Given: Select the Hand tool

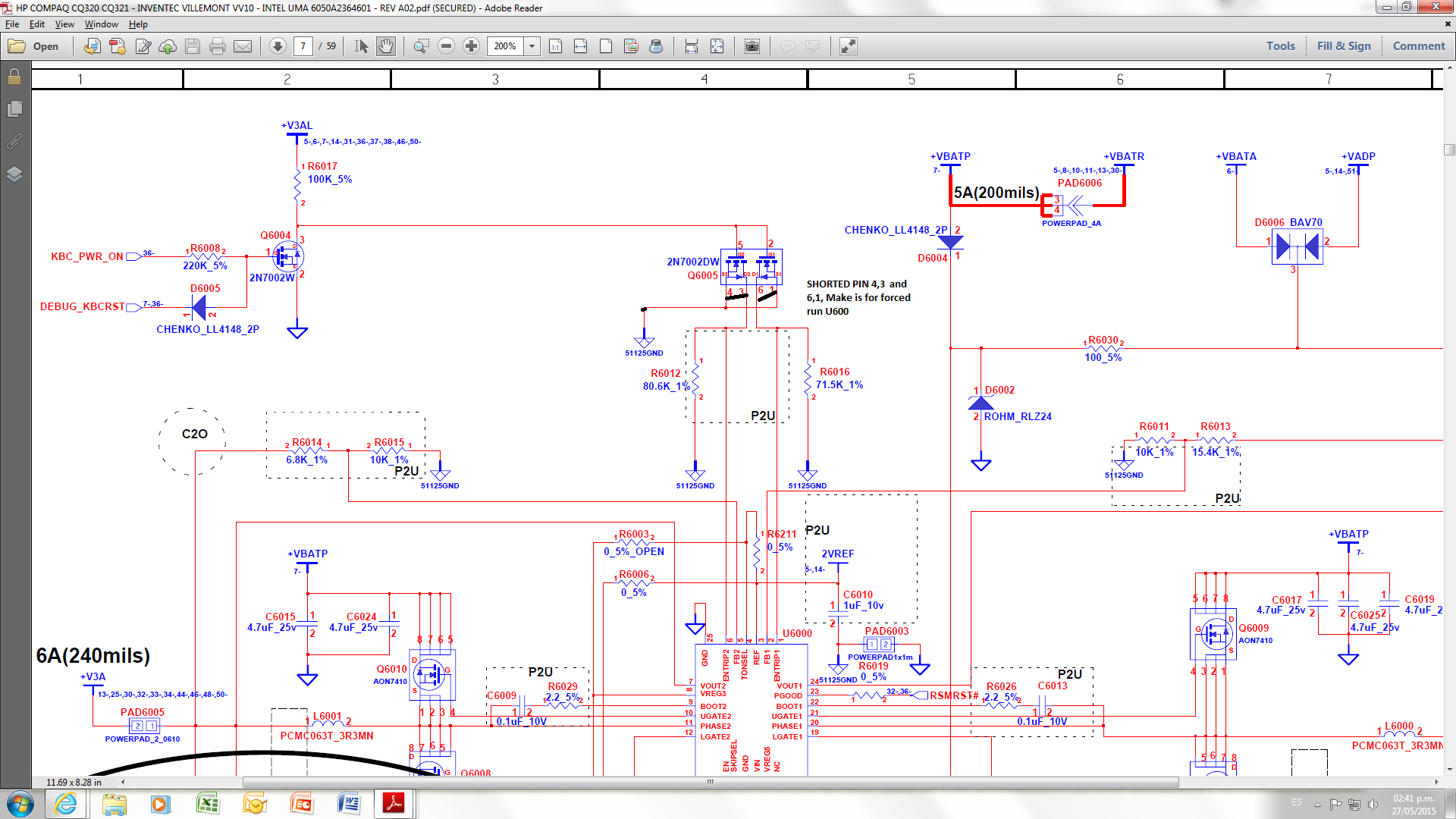Looking at the screenshot, I should (386, 46).
